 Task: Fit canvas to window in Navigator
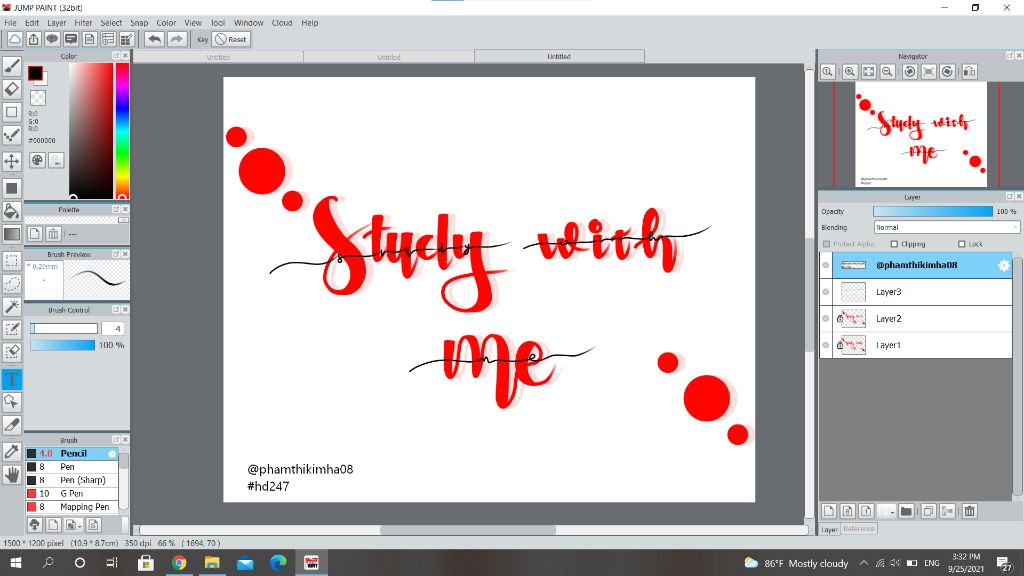coord(869,71)
